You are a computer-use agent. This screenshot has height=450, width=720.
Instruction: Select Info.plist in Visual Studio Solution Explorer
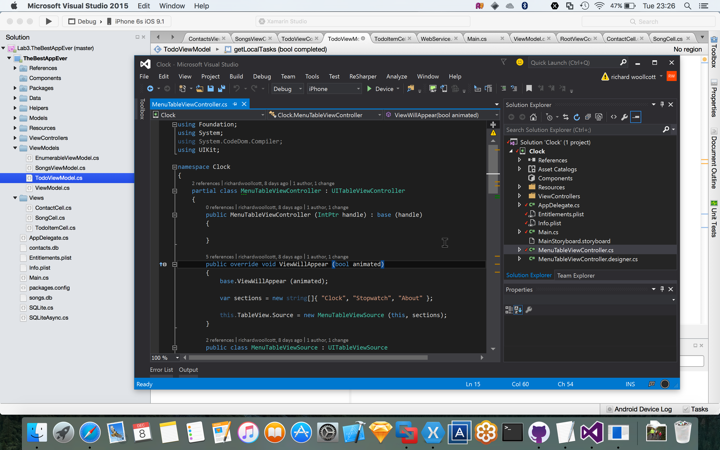(549, 223)
